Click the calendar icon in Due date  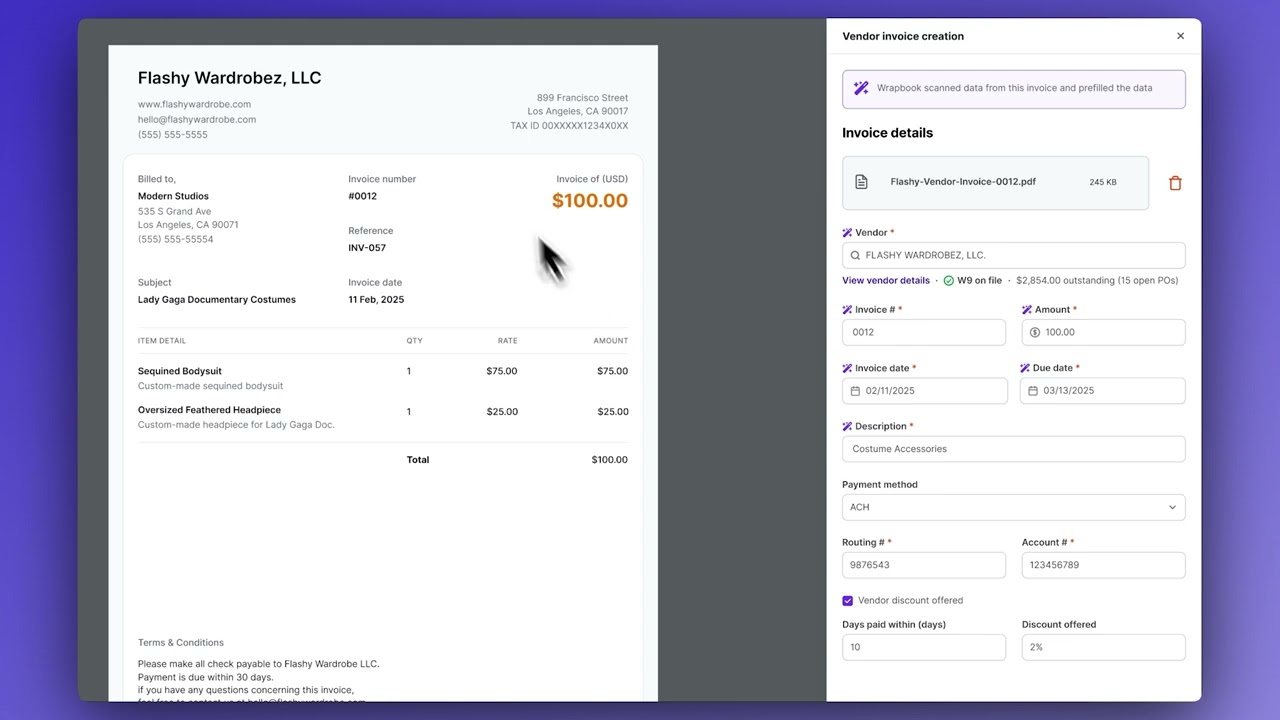pos(1033,391)
